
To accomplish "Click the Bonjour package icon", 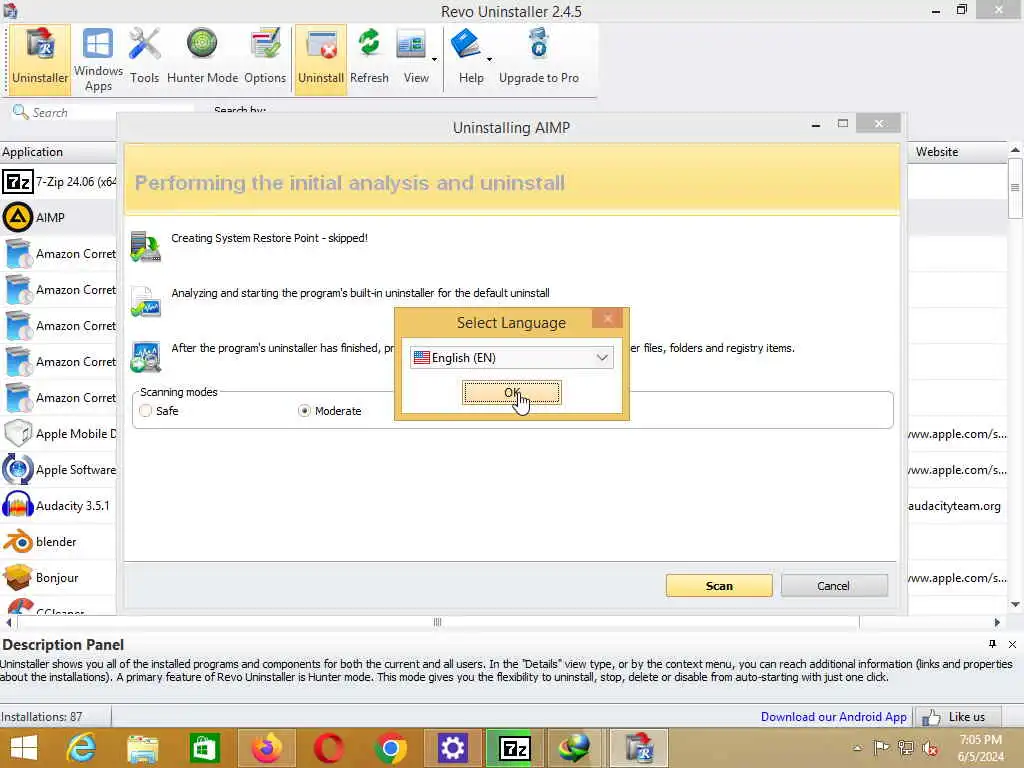I will click(x=18, y=577).
